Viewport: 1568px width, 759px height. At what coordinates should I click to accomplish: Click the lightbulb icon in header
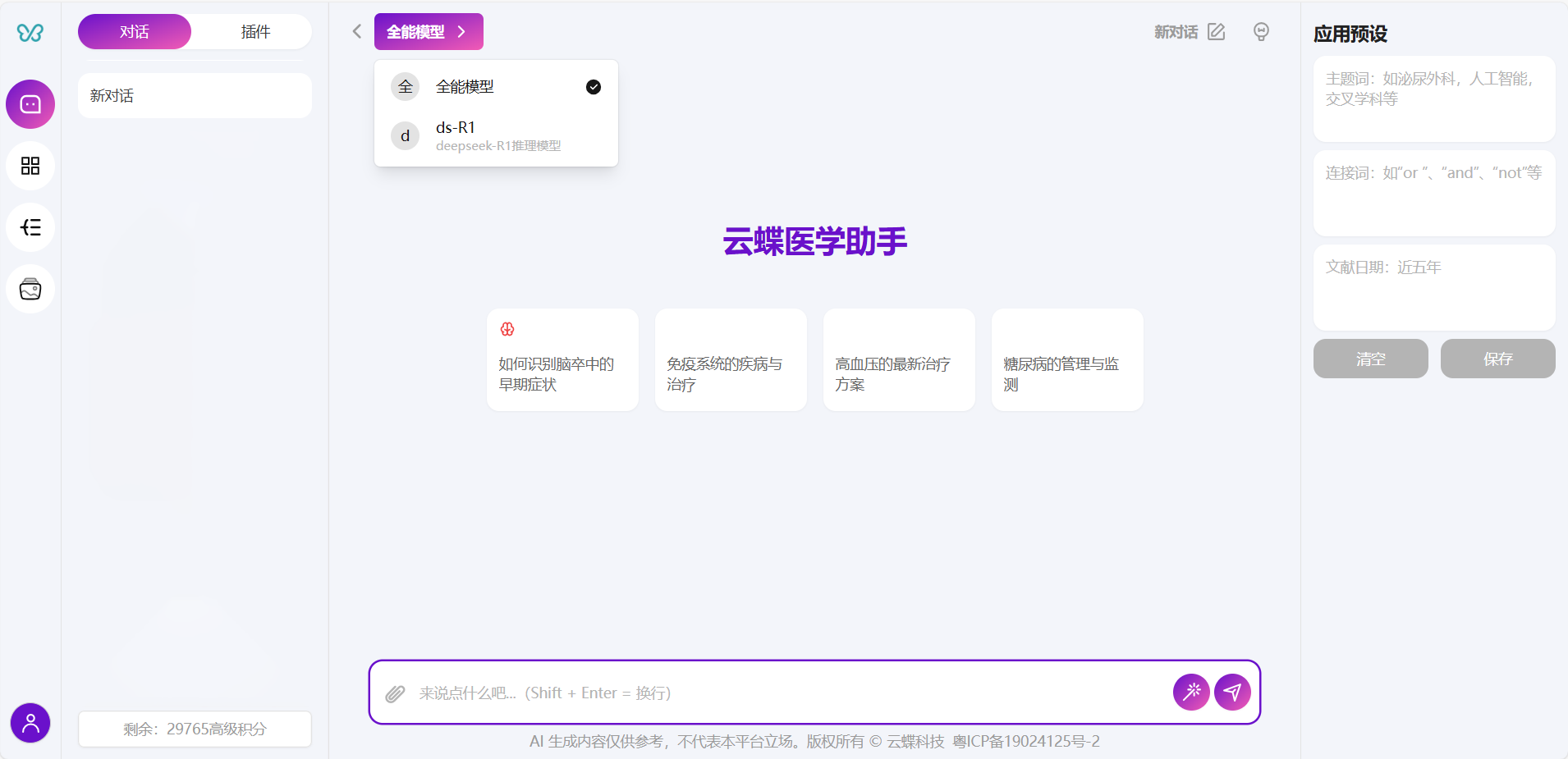pos(1261,32)
